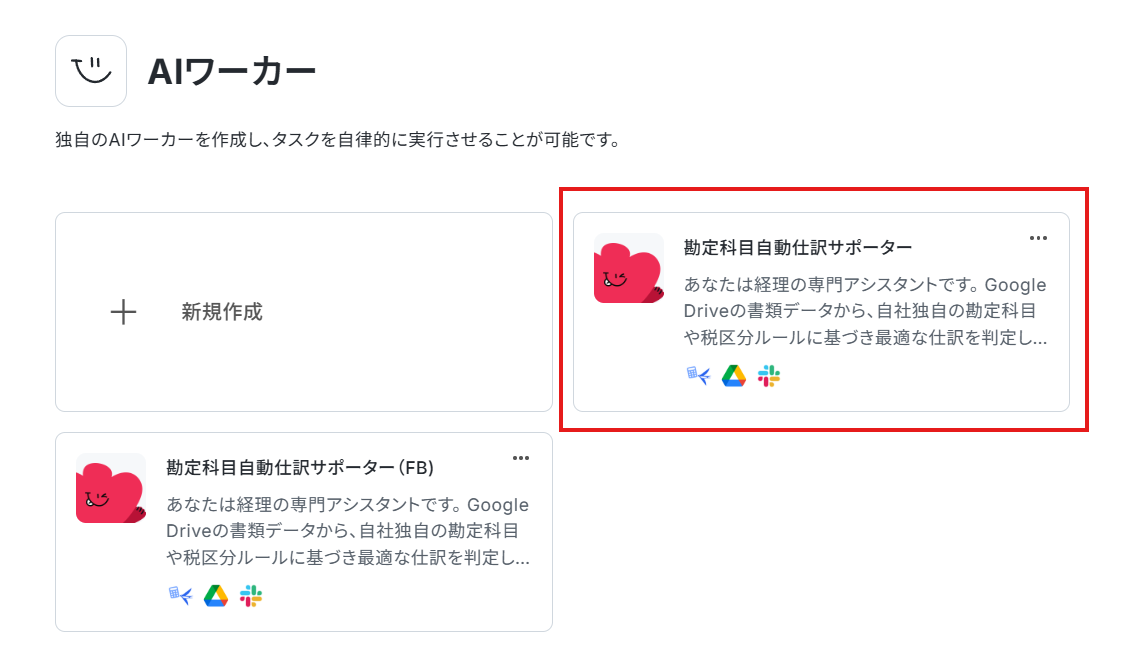This screenshot has width=1128, height=647.
Task: Click blue table-arrow icon in 勘定科目自動仕訳サポーター card
Action: point(698,376)
